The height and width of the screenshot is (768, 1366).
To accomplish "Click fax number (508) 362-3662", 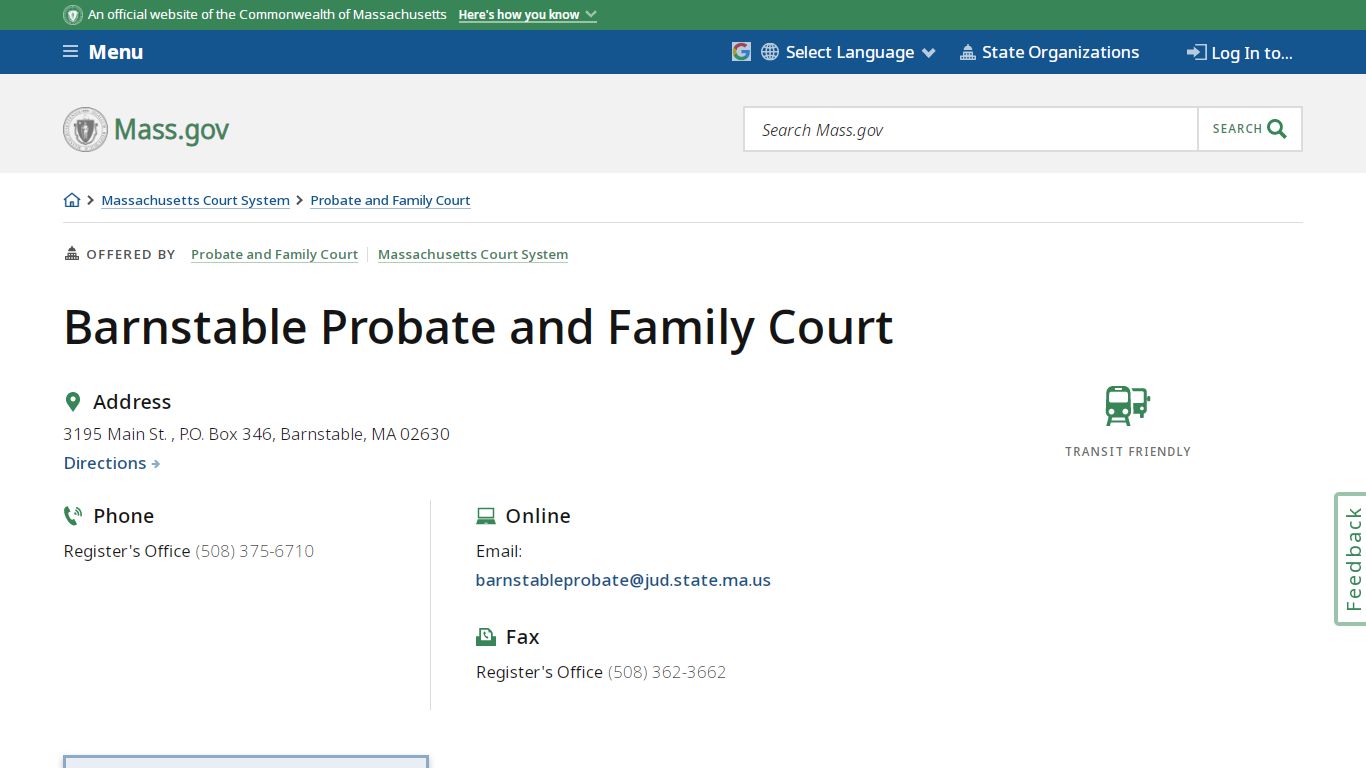I will click(x=667, y=672).
